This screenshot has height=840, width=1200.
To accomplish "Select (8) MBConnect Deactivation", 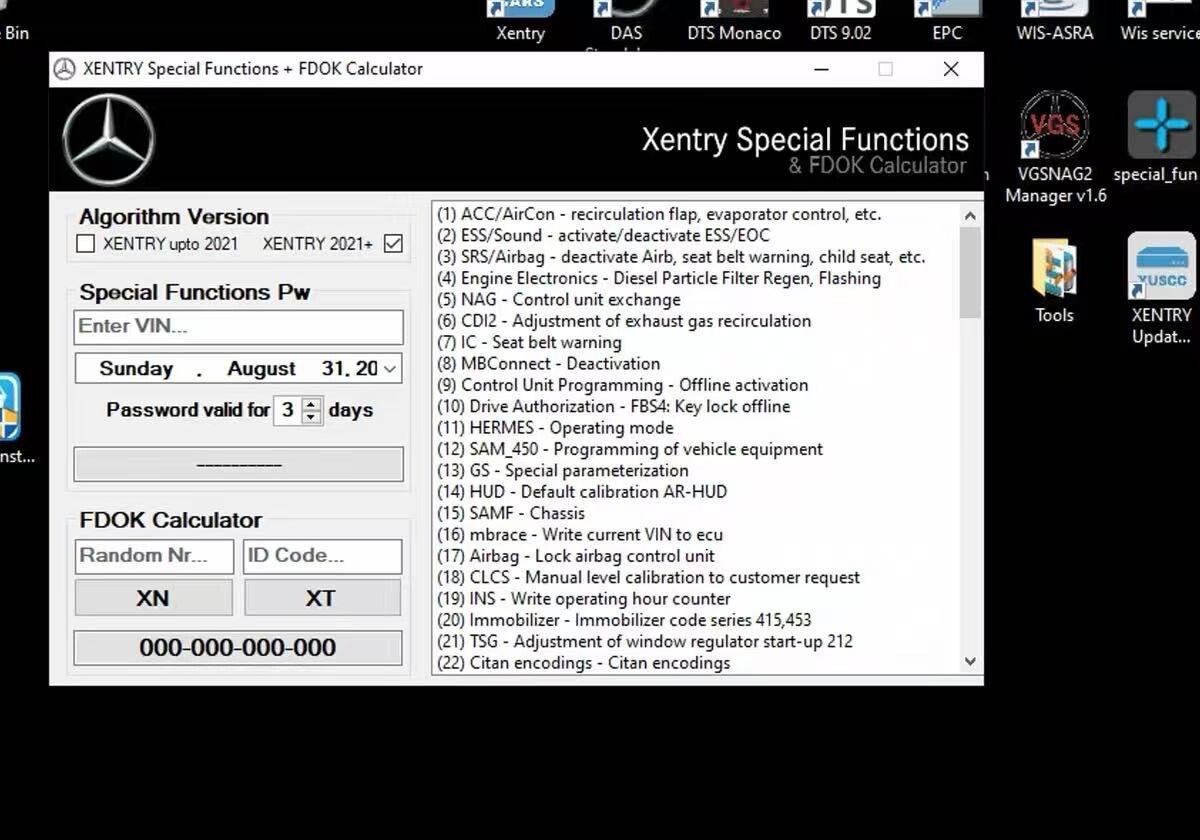I will (548, 364).
